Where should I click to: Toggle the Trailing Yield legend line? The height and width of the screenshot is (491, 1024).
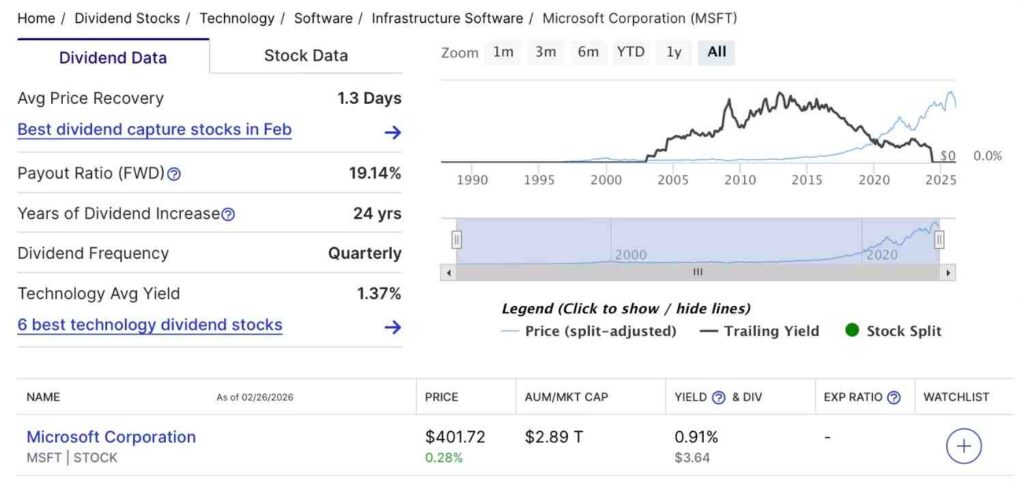coord(759,331)
